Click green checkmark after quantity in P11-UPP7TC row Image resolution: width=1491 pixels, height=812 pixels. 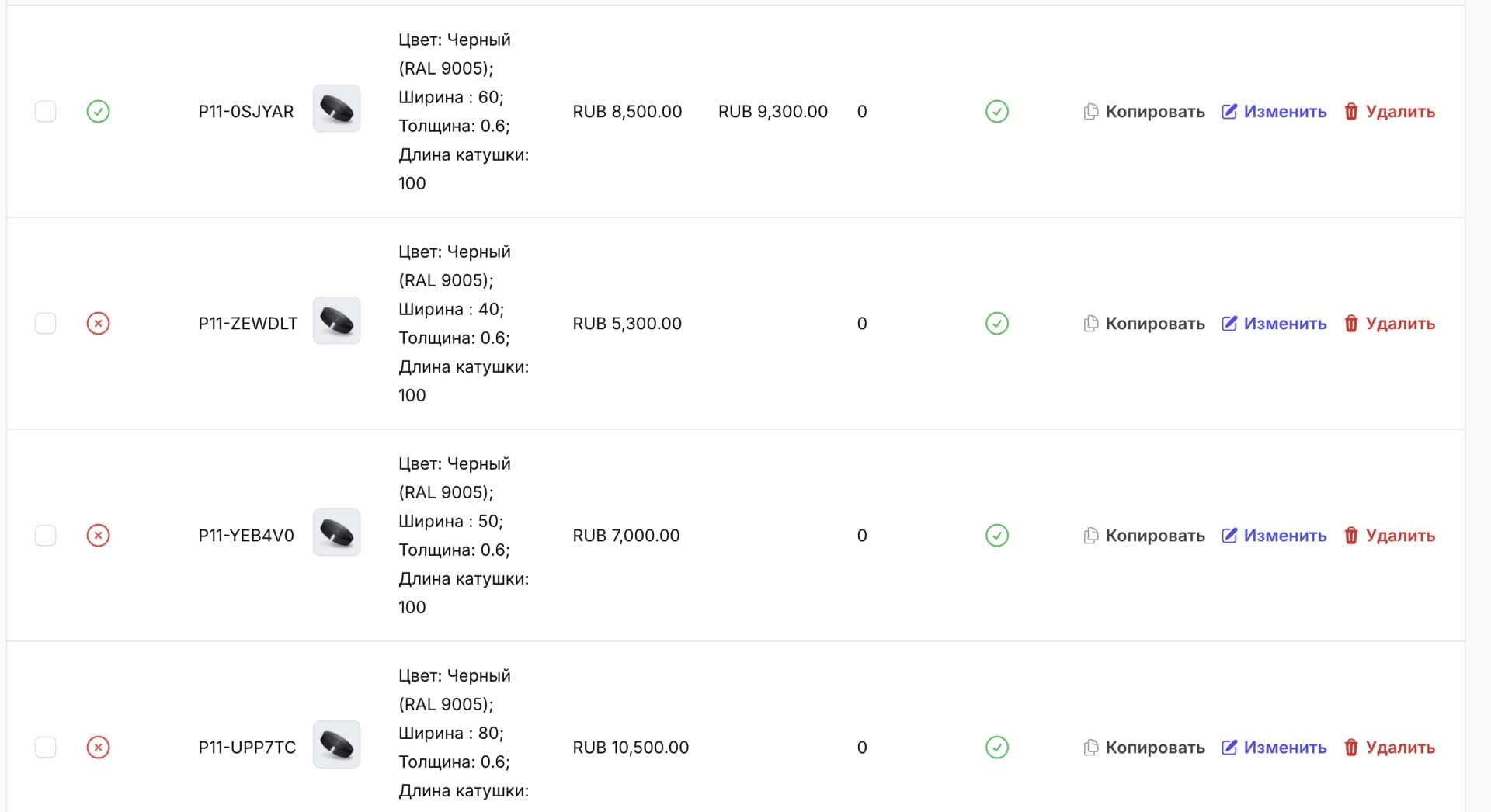tap(997, 748)
